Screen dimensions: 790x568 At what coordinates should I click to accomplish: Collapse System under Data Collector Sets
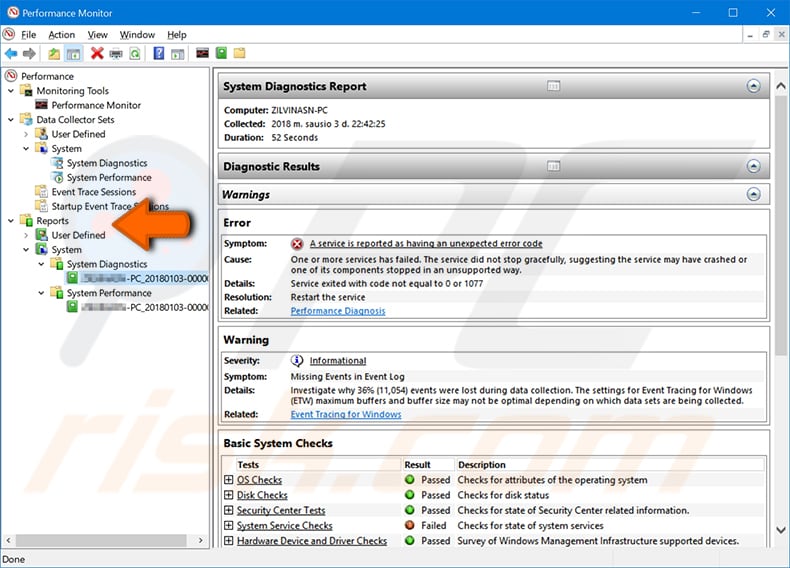26,149
